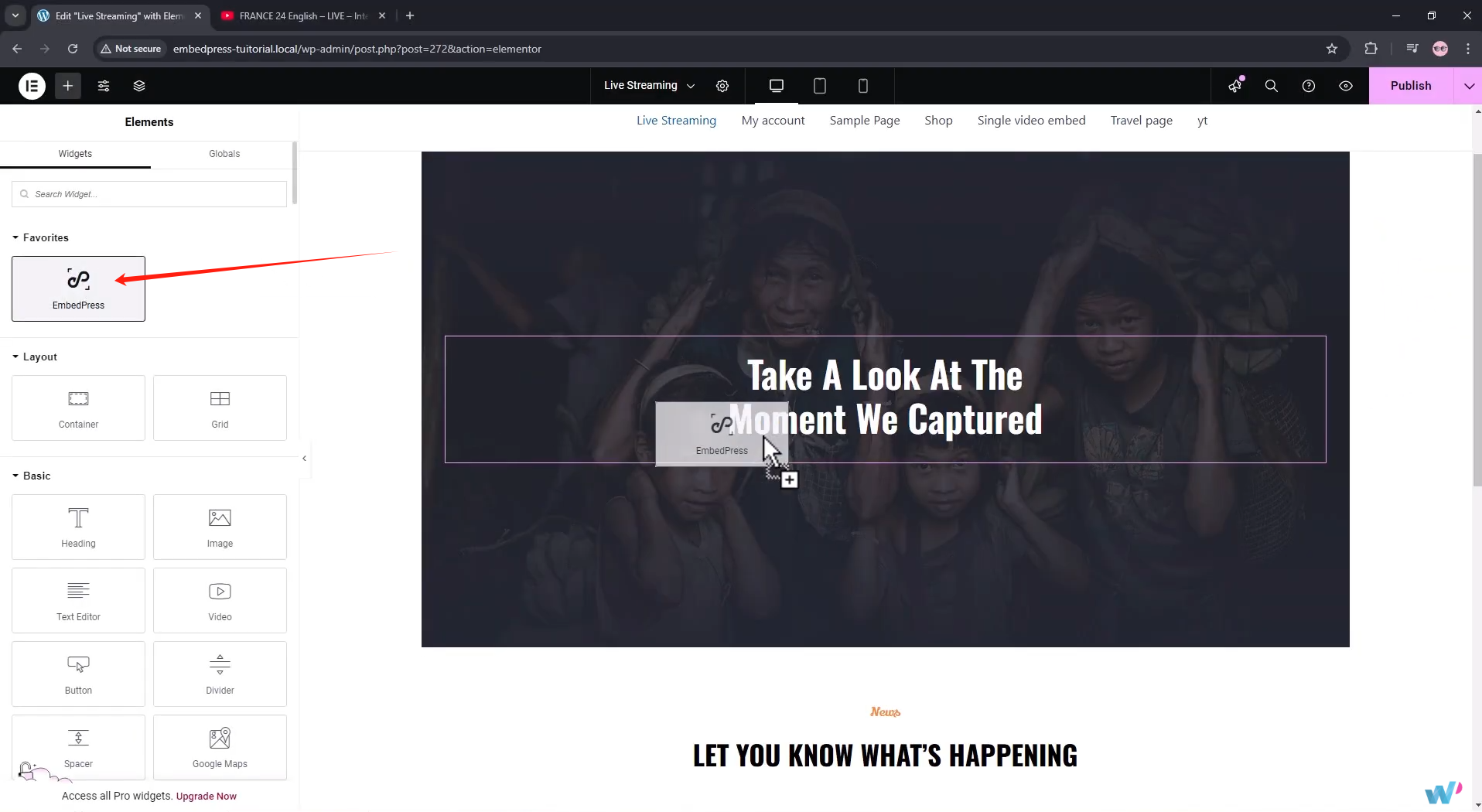Open the Sample Page nav link
The image size is (1482, 812).
(x=865, y=120)
